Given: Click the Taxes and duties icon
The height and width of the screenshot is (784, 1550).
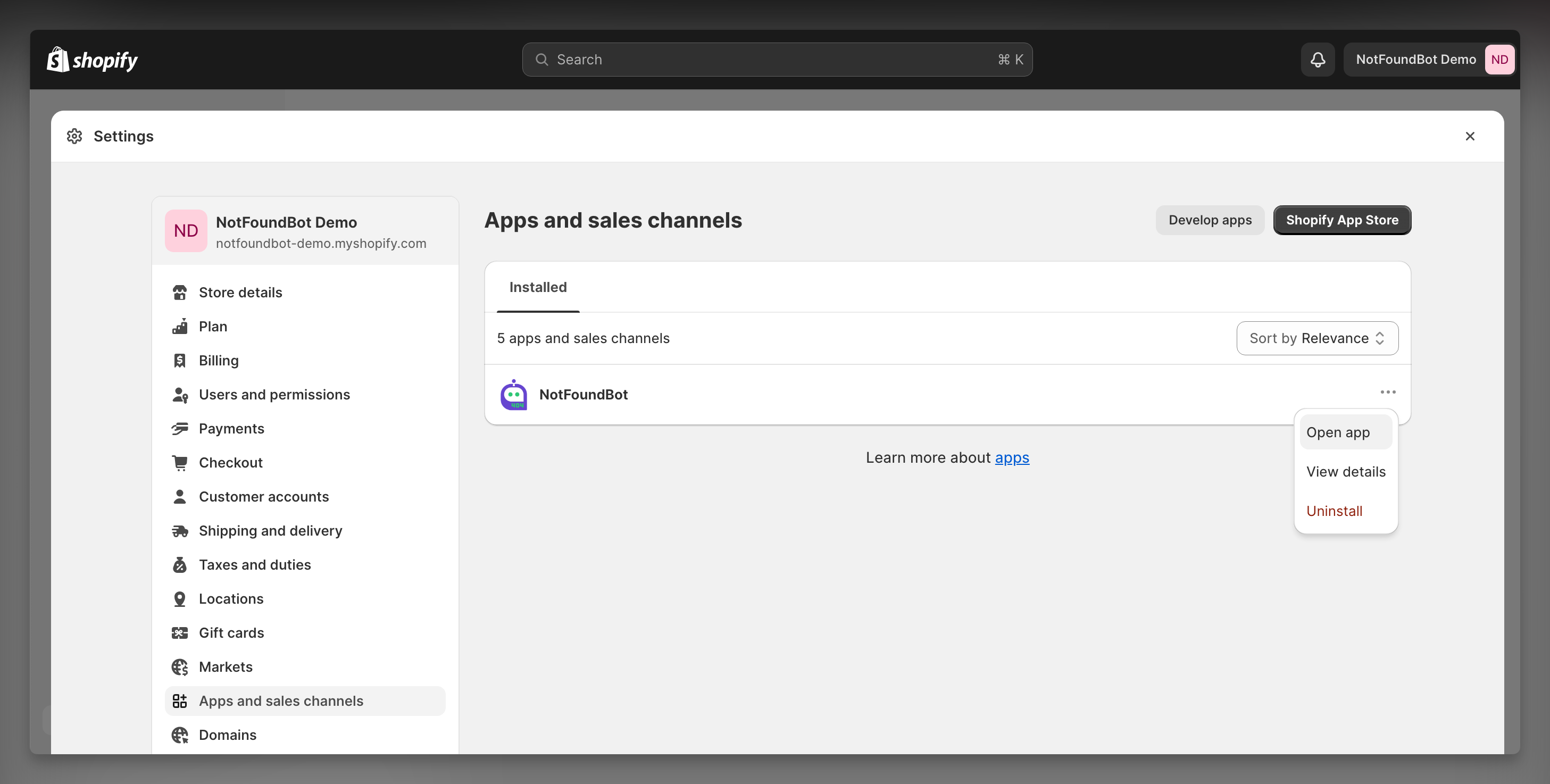Looking at the screenshot, I should pyautogui.click(x=179, y=564).
